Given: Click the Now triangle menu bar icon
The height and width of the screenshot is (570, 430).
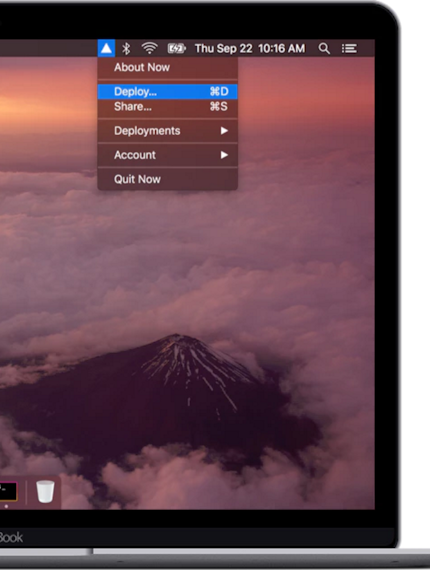Looking at the screenshot, I should [106, 48].
